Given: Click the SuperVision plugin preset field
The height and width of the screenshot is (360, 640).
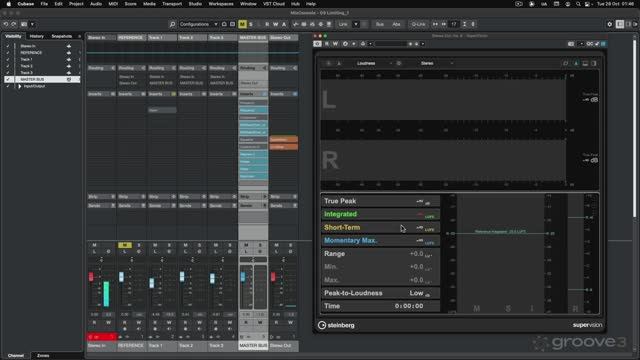Looking at the screenshot, I should (x=390, y=44).
